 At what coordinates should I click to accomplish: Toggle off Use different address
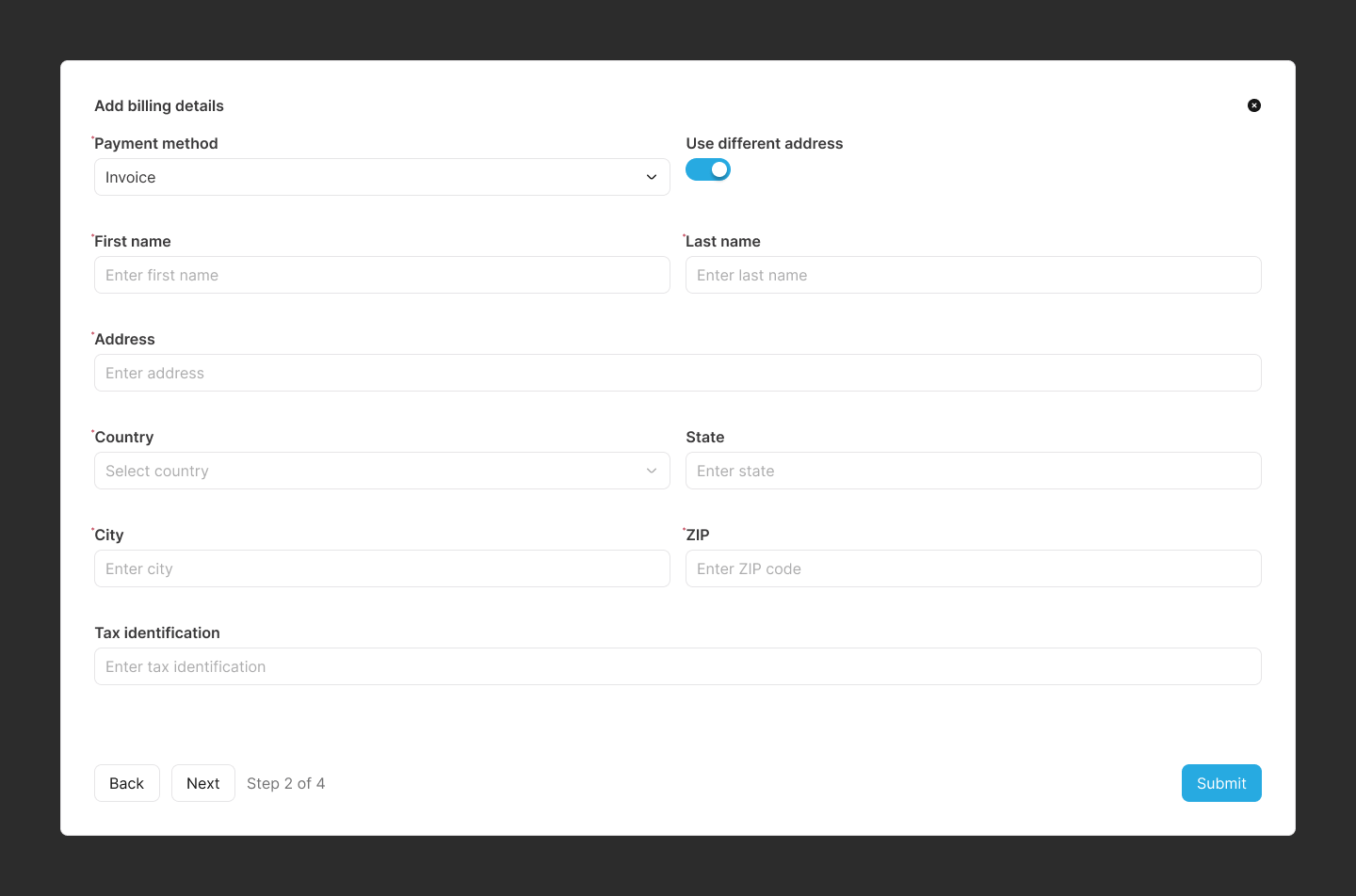click(707, 169)
